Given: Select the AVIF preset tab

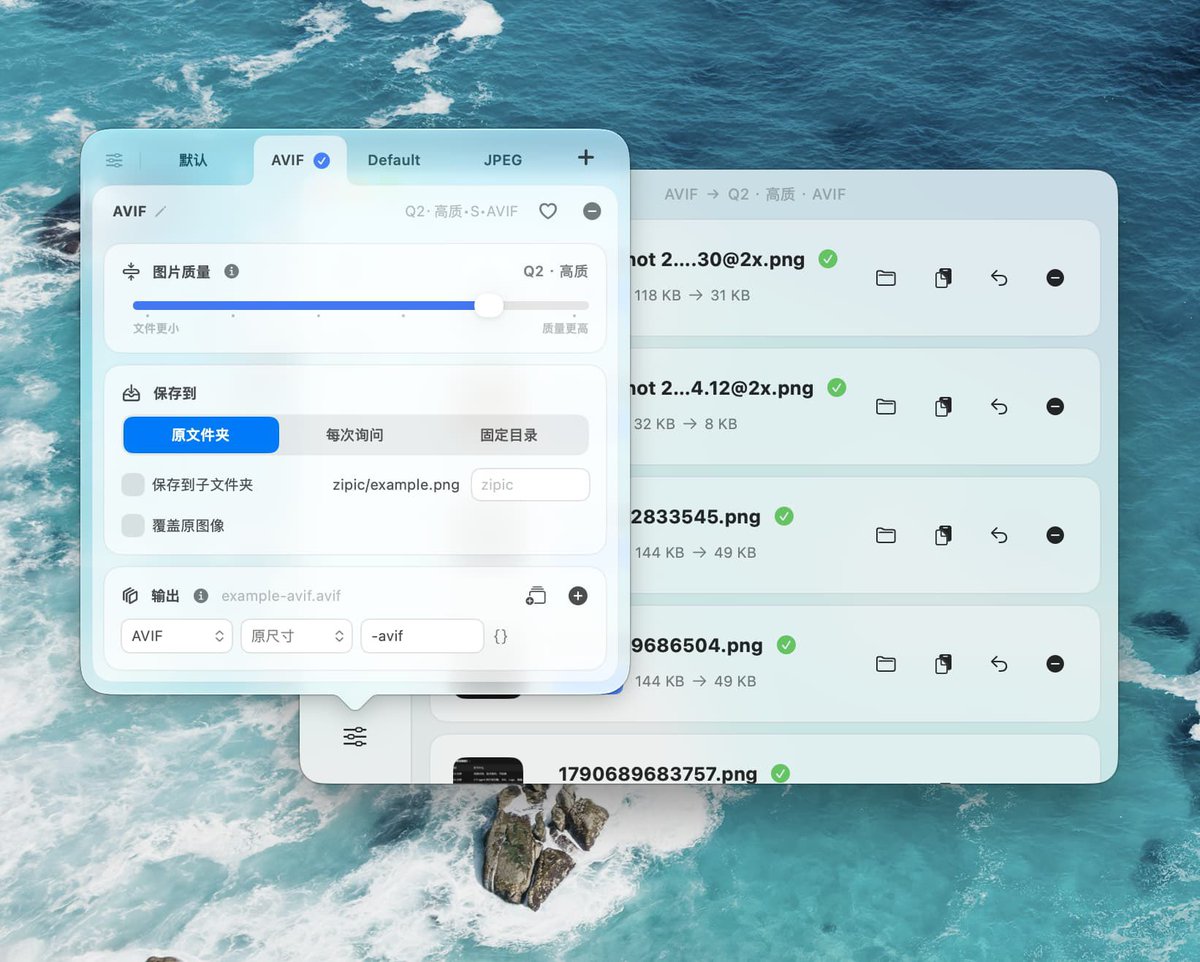Looking at the screenshot, I should [x=300, y=160].
